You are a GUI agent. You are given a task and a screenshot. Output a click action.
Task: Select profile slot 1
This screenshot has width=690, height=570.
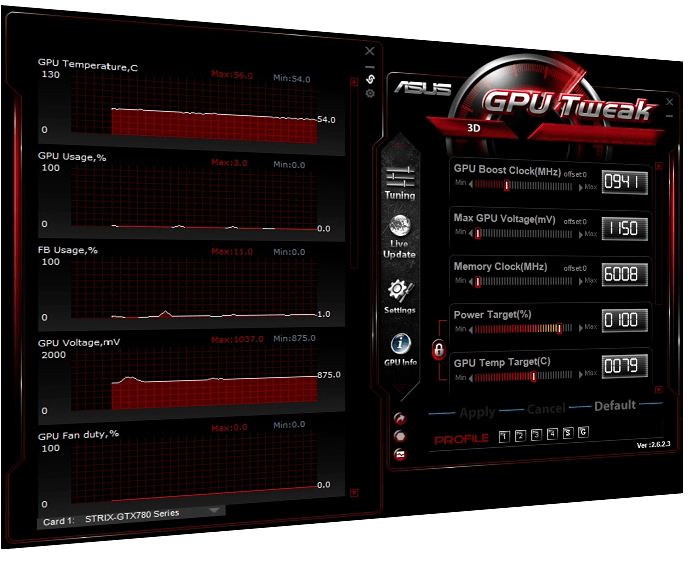click(504, 436)
